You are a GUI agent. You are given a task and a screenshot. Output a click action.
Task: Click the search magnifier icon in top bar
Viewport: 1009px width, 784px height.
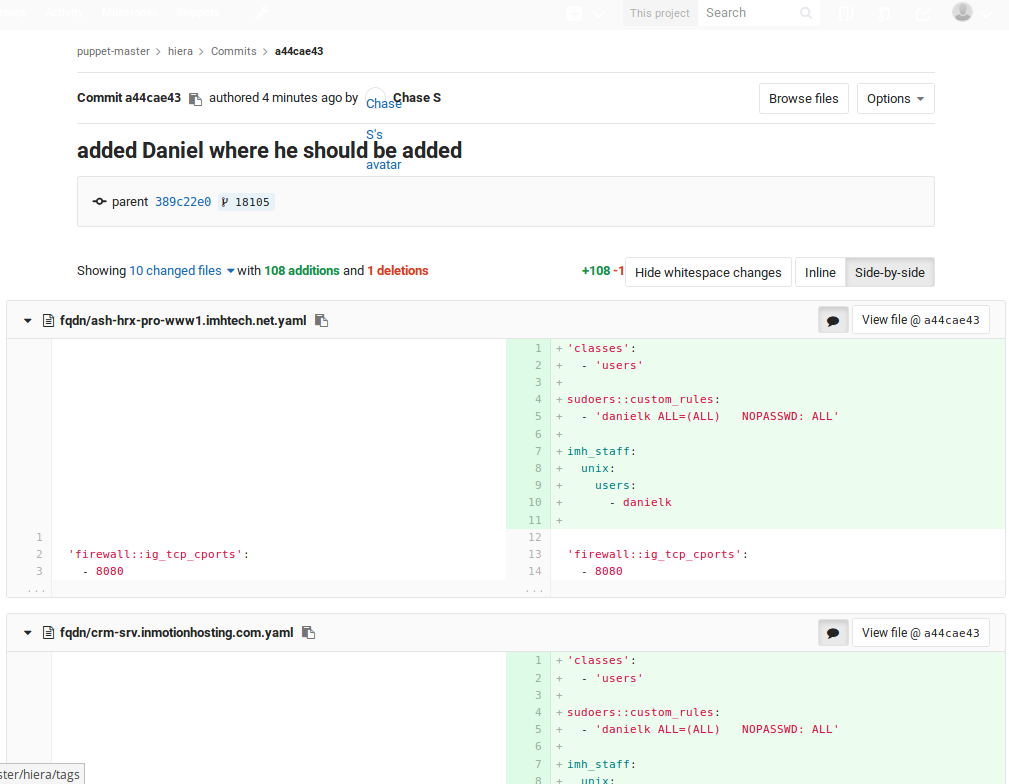806,14
